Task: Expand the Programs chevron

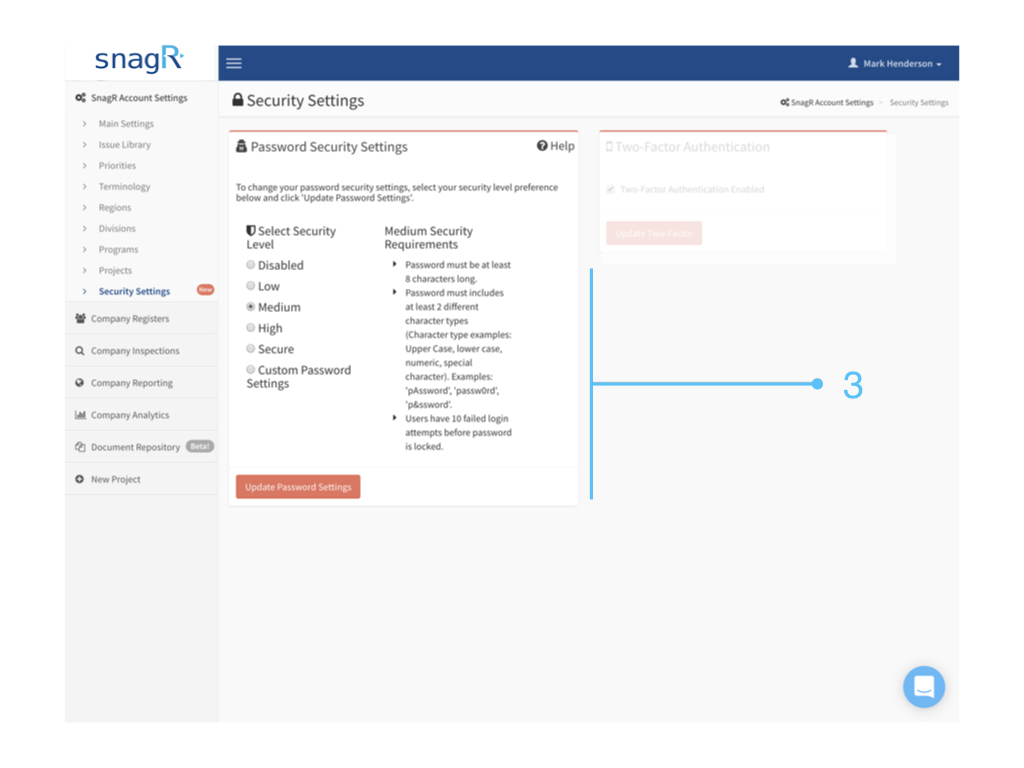Action: click(x=84, y=249)
